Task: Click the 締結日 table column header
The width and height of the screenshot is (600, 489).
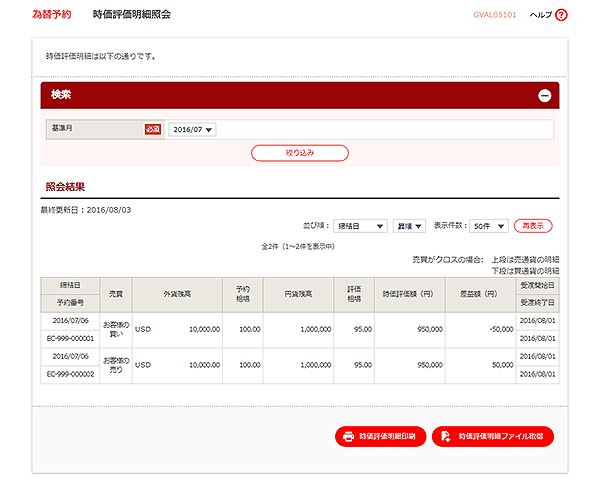Action: click(x=70, y=286)
